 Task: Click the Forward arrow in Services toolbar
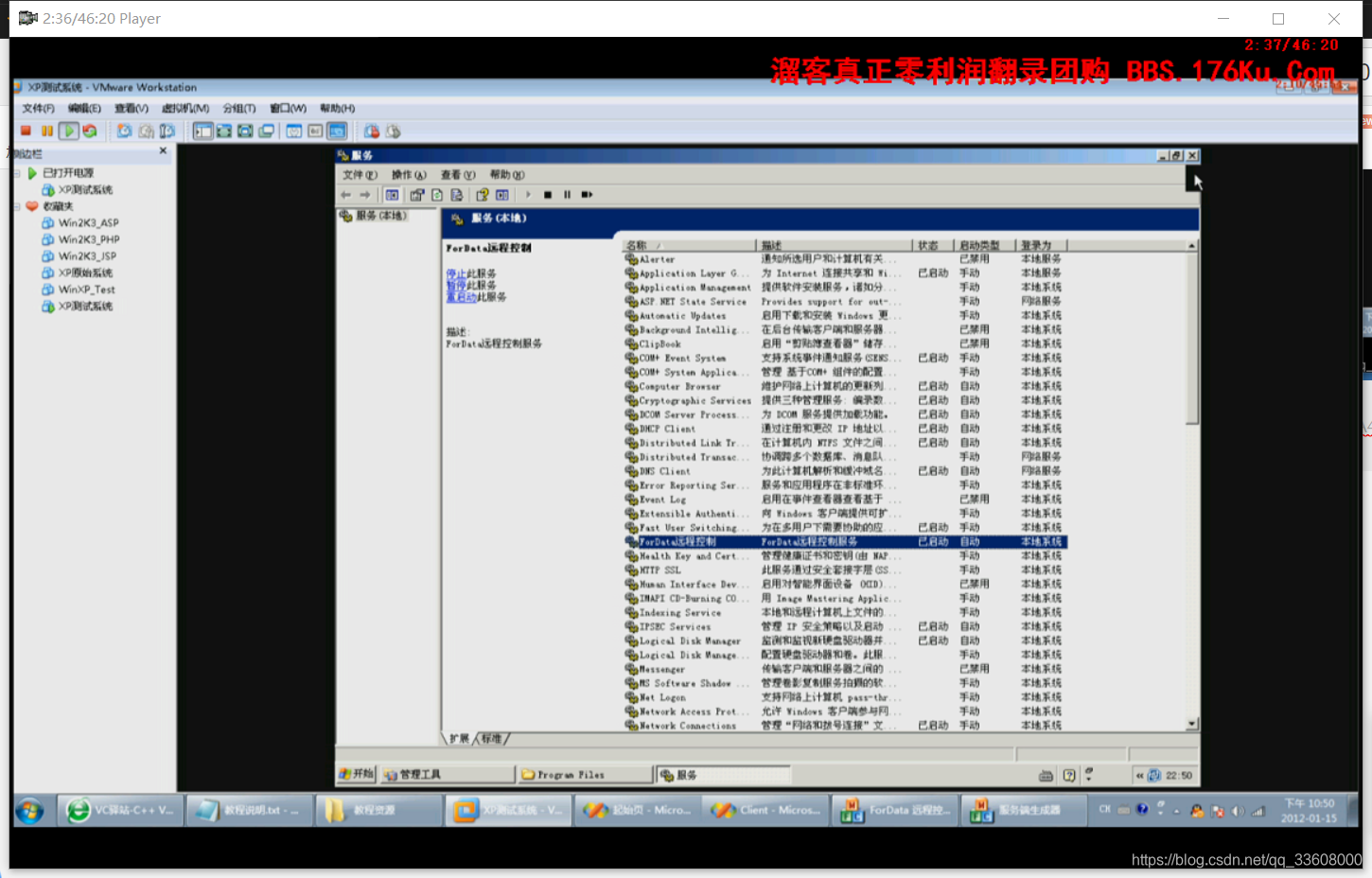365,195
